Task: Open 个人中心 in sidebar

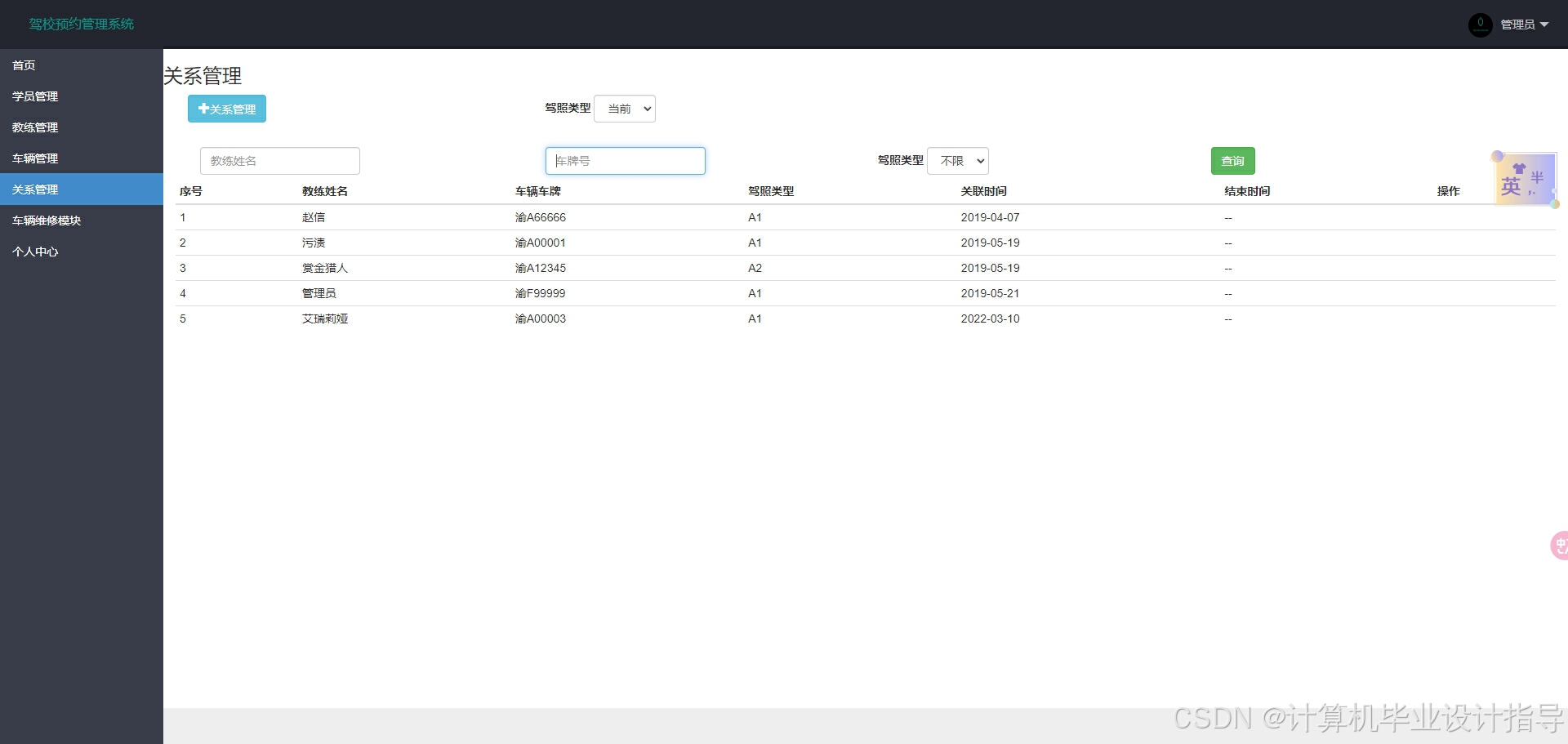Action: 82,252
